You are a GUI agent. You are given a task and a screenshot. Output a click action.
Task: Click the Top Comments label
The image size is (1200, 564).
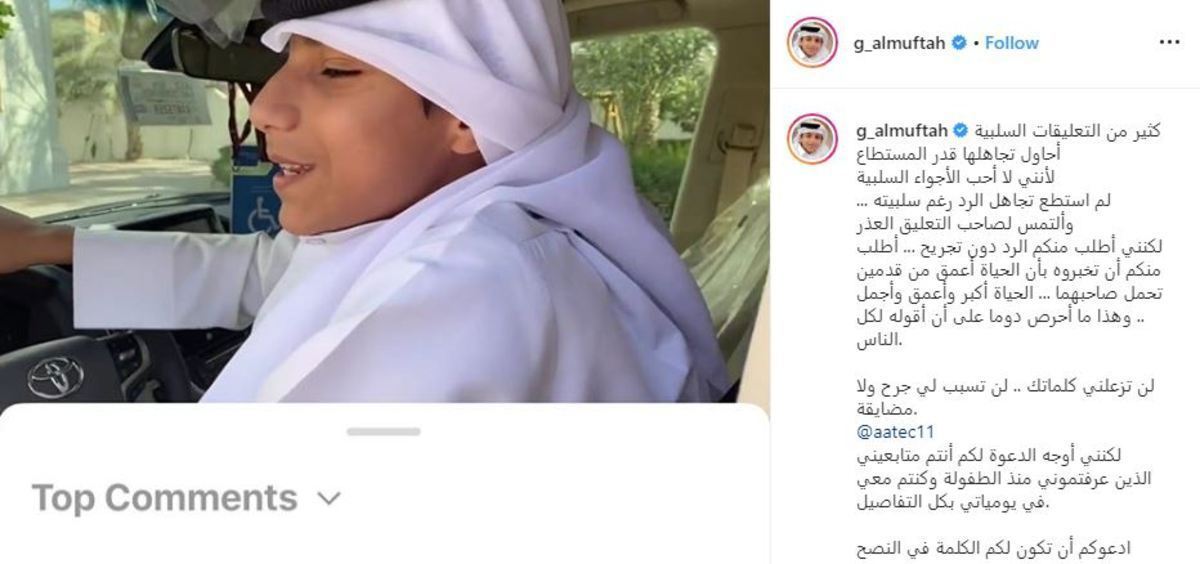[x=165, y=497]
